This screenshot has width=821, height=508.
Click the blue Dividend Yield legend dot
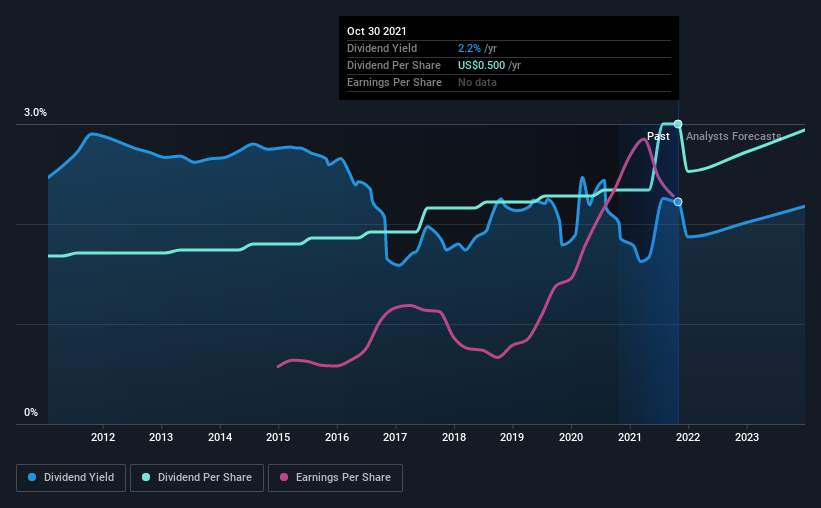(x=32, y=477)
